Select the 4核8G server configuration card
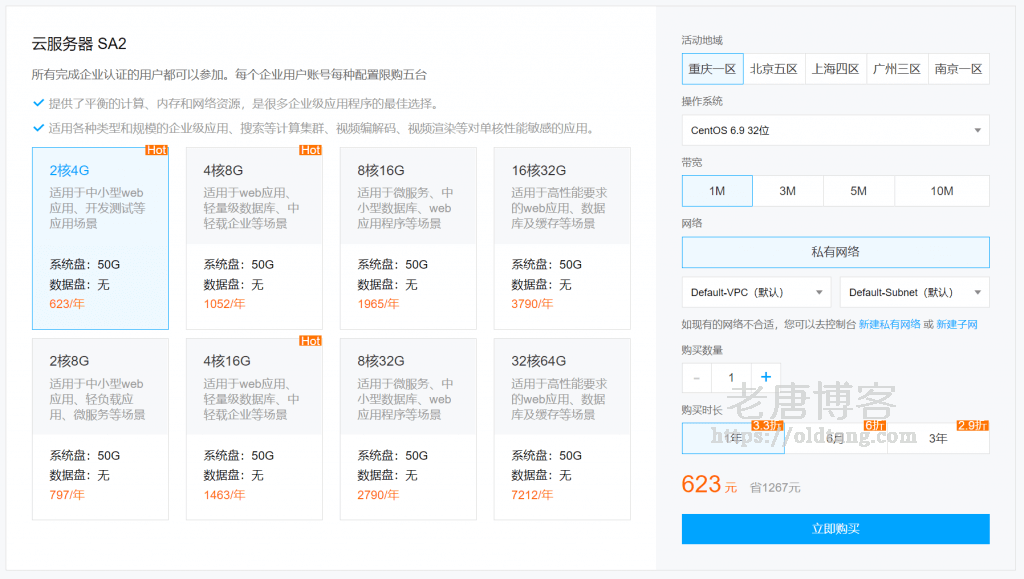The width and height of the screenshot is (1024, 579). 254,238
